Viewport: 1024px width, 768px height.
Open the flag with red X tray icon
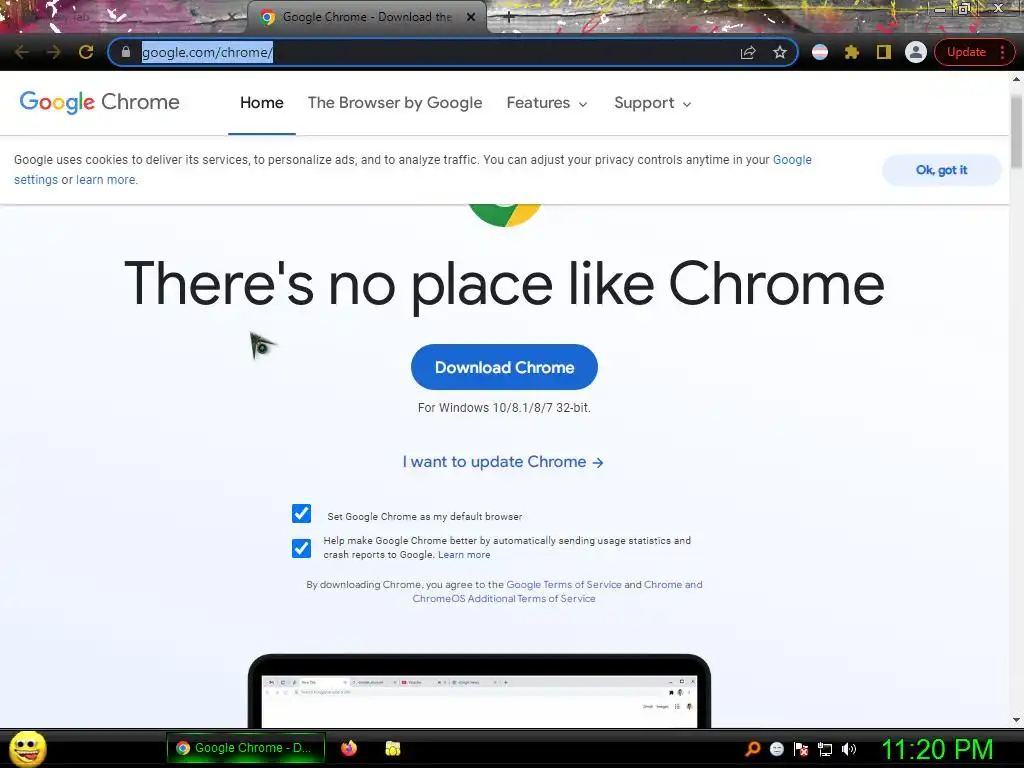coord(801,749)
